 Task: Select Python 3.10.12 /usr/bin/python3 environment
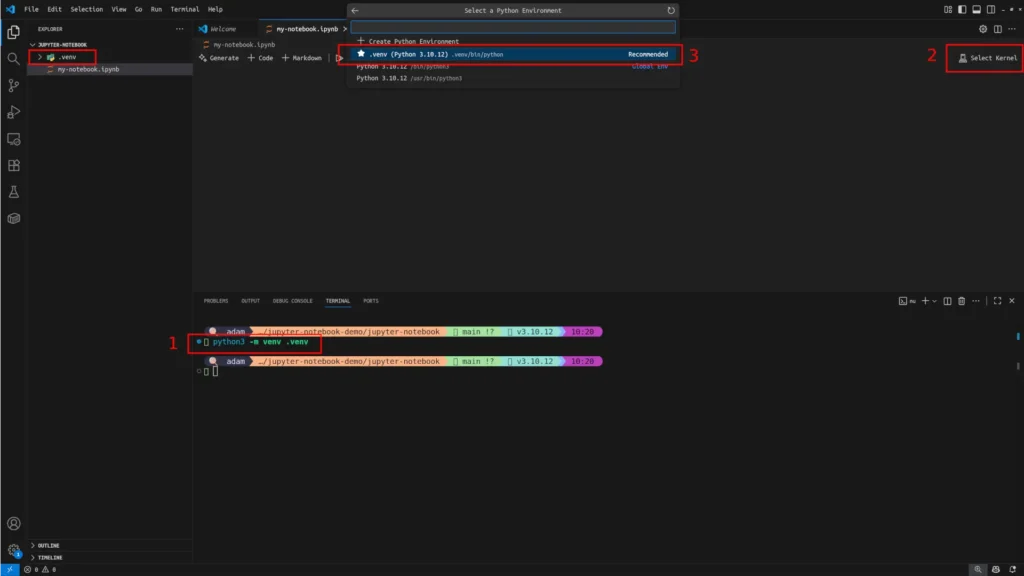[513, 78]
